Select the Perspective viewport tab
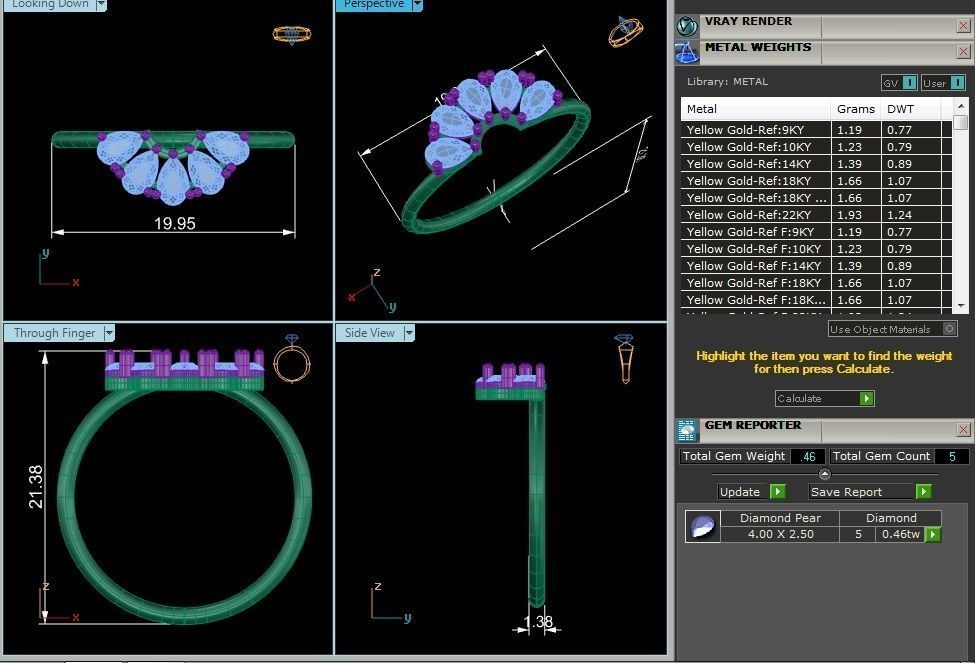The width and height of the screenshot is (975, 663). [374, 5]
